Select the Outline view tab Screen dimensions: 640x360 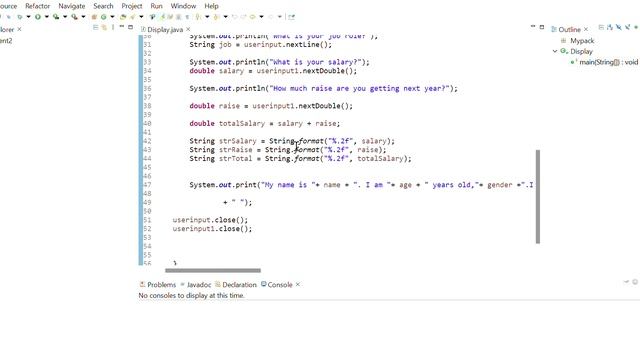[566, 29]
